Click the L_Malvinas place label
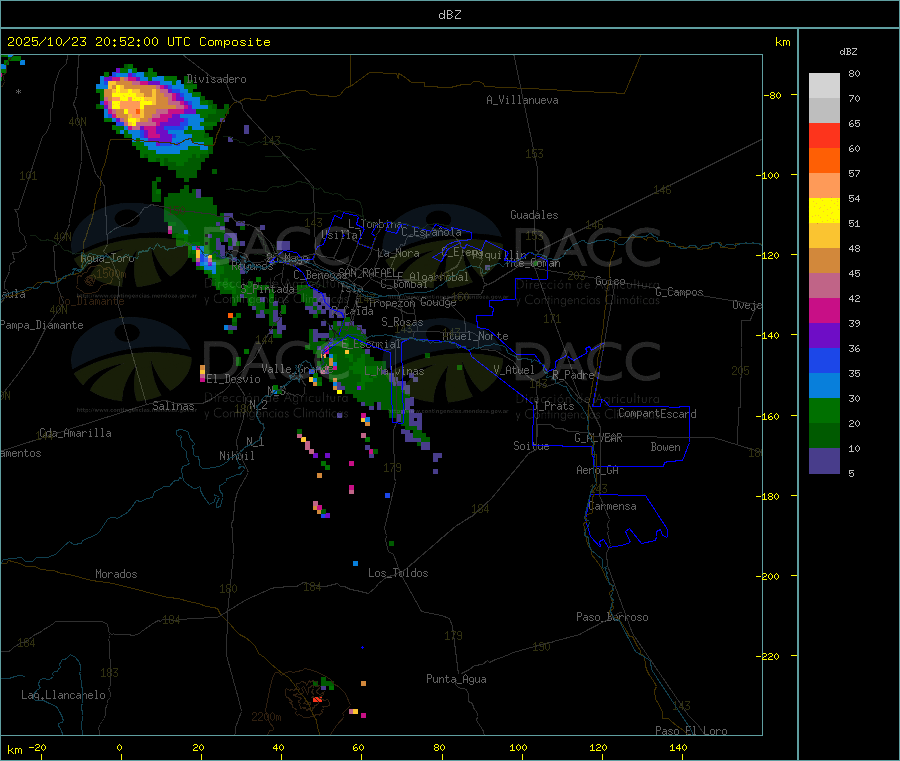The height and width of the screenshot is (761, 900). click(x=394, y=371)
